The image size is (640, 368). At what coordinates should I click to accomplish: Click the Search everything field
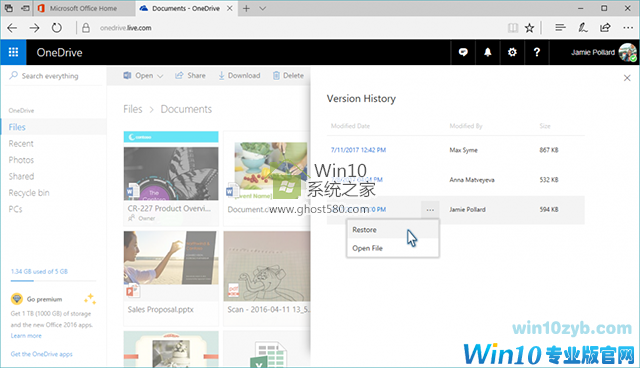[x=54, y=76]
